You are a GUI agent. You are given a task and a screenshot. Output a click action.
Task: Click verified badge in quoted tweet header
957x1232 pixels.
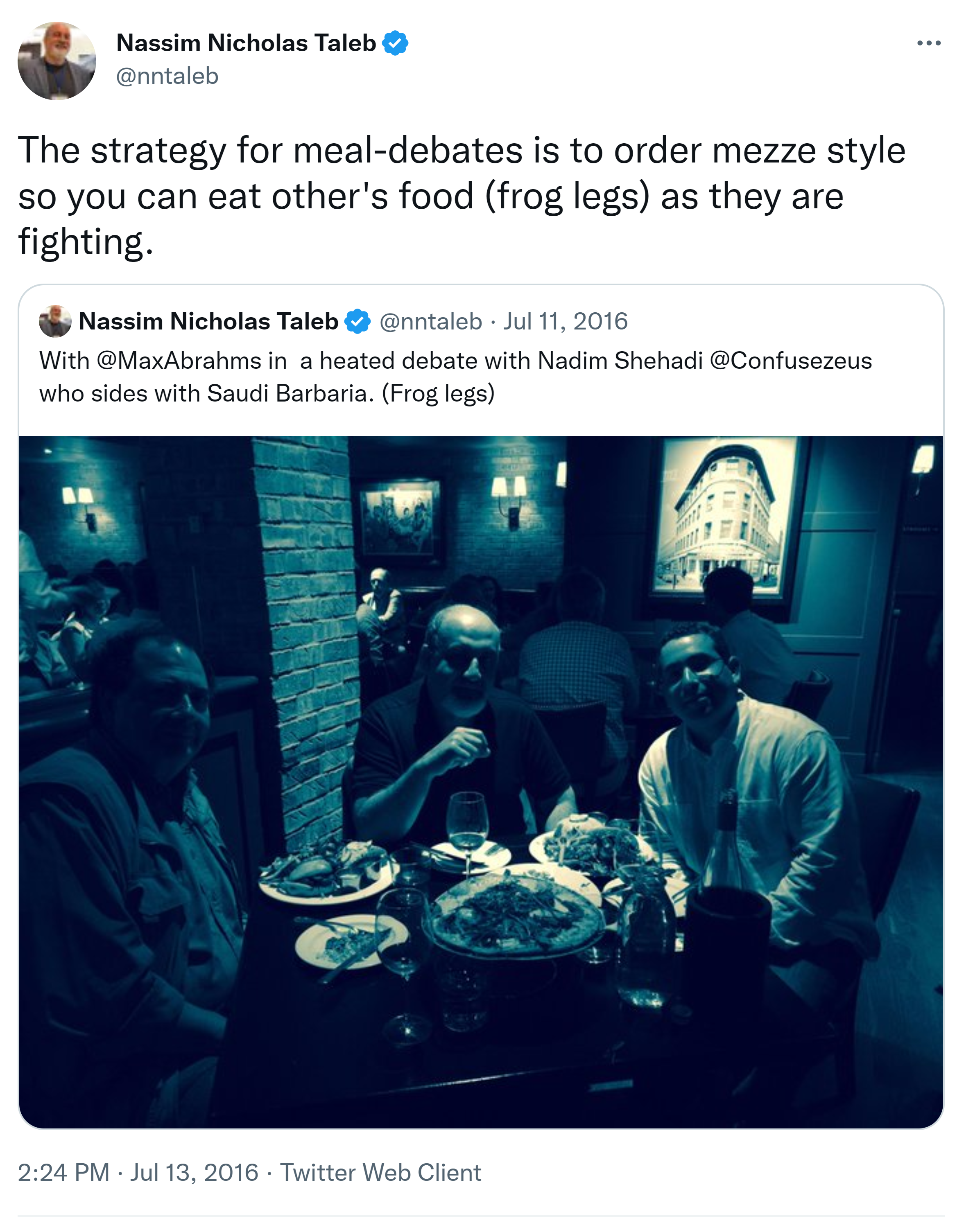pyautogui.click(x=357, y=322)
